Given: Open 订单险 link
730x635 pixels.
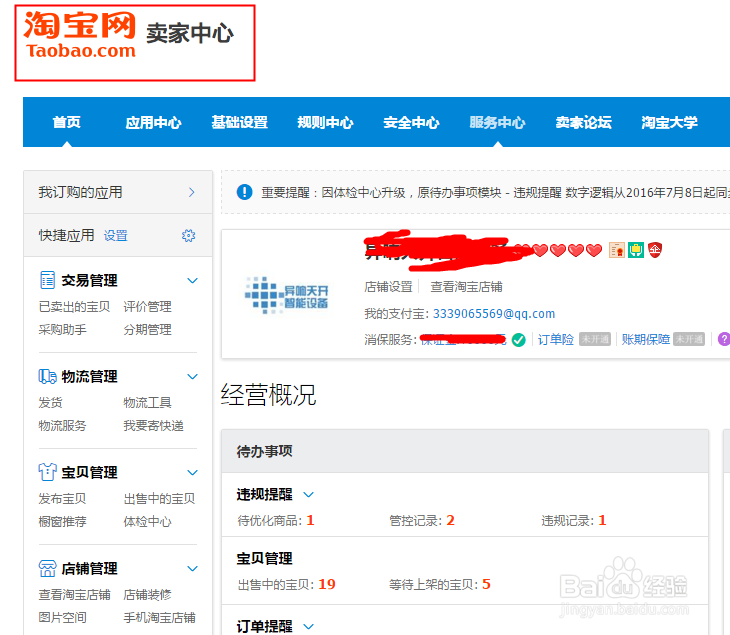Looking at the screenshot, I should tap(556, 339).
